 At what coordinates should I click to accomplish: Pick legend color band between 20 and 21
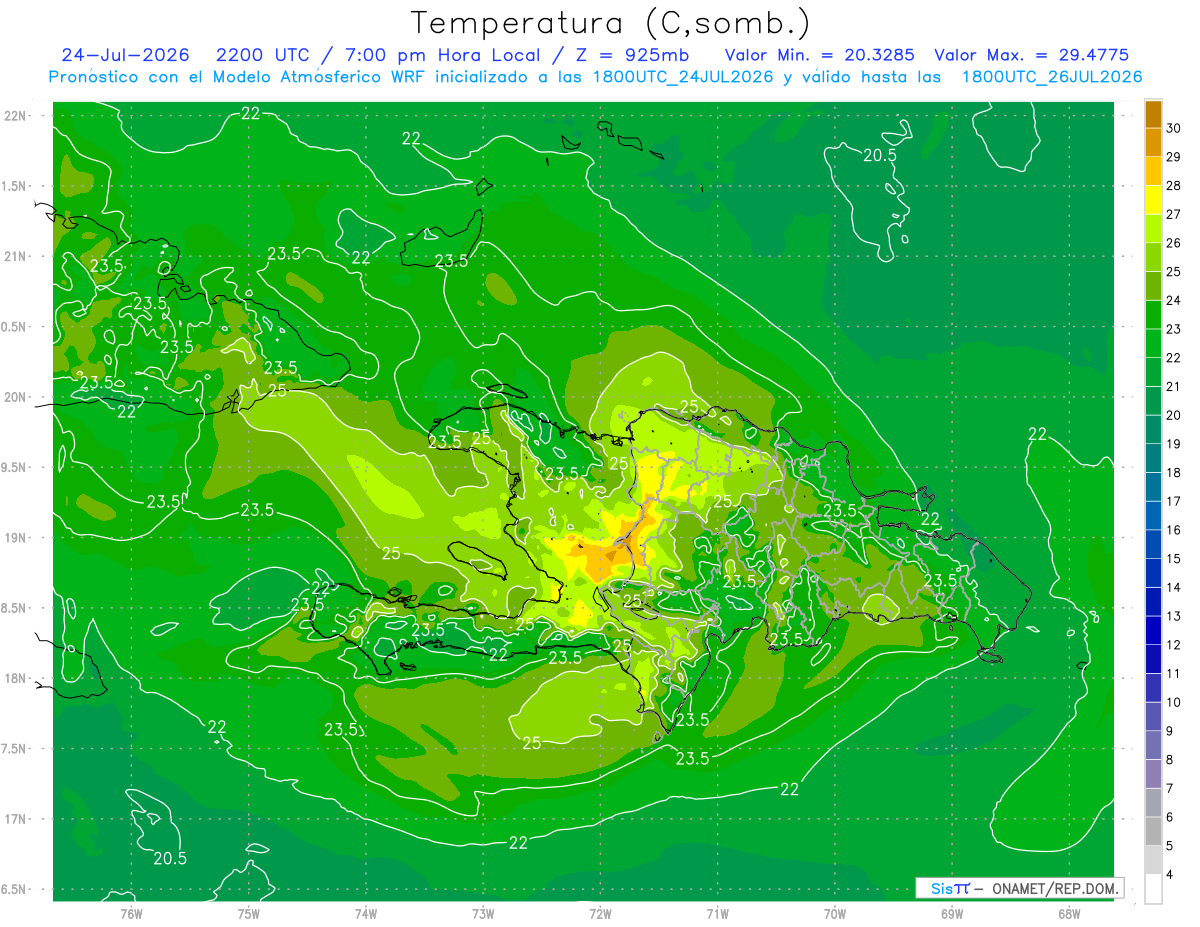[1153, 401]
